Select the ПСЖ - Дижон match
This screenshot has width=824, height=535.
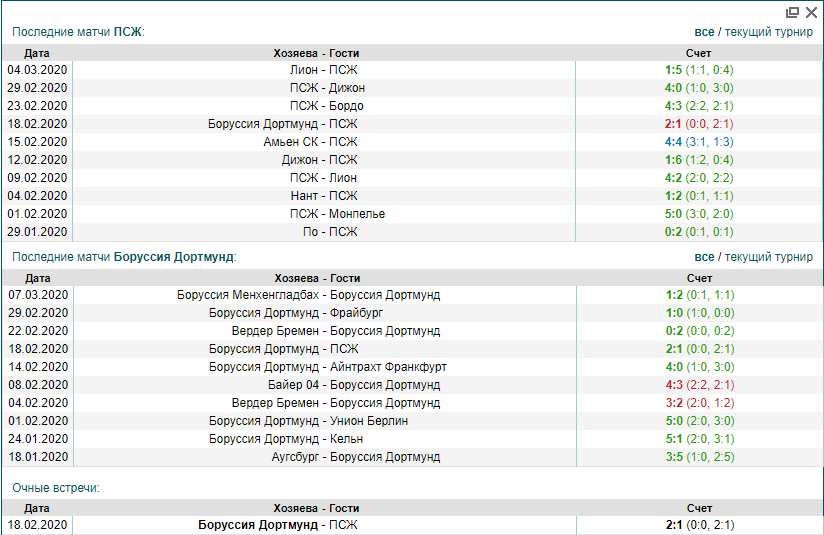click(327, 88)
